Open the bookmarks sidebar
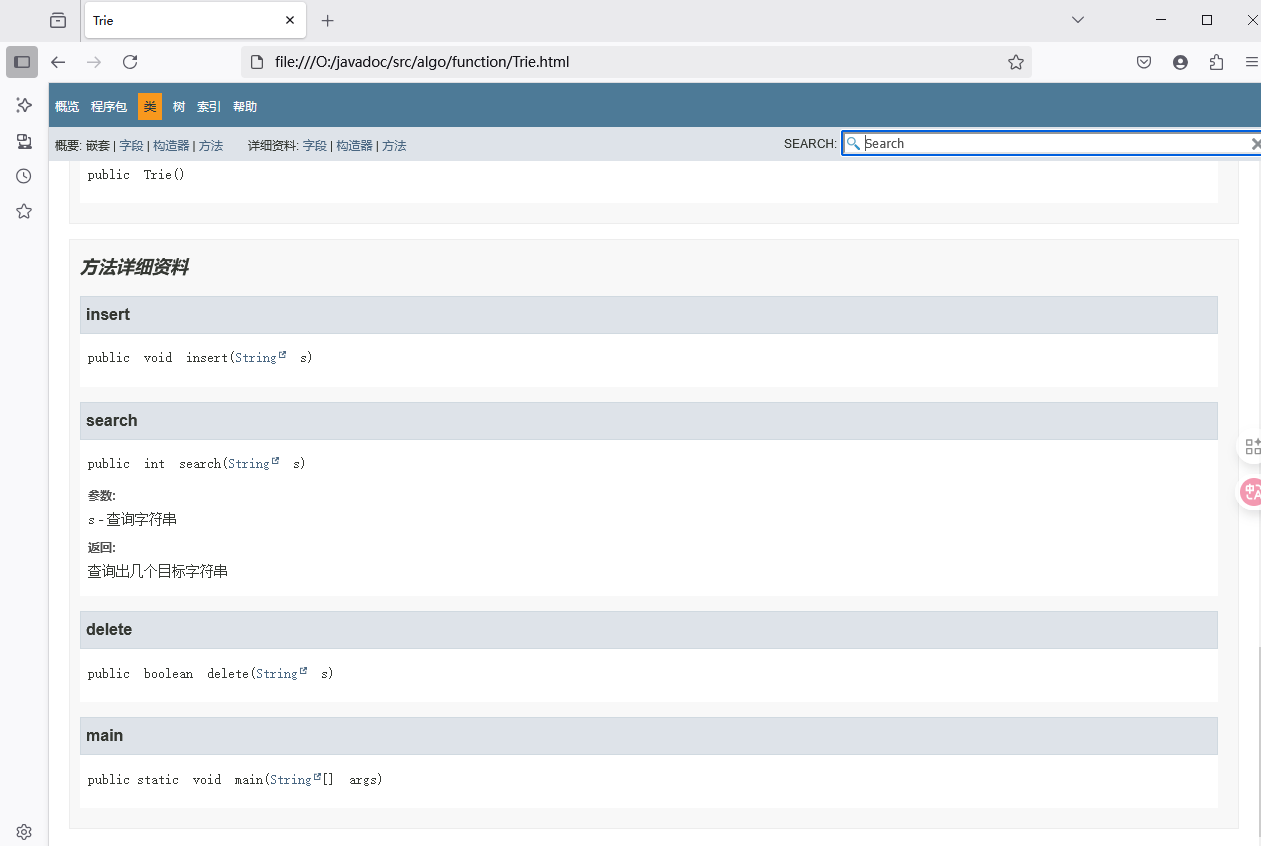1261x846 pixels. point(23,211)
